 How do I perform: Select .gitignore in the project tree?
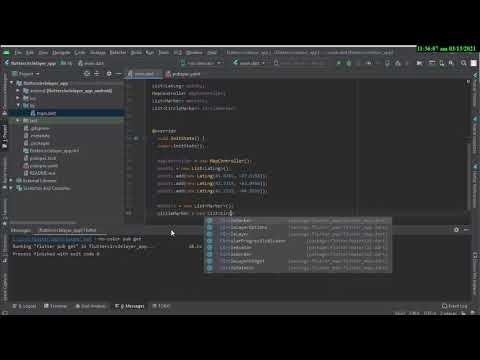tap(40, 128)
